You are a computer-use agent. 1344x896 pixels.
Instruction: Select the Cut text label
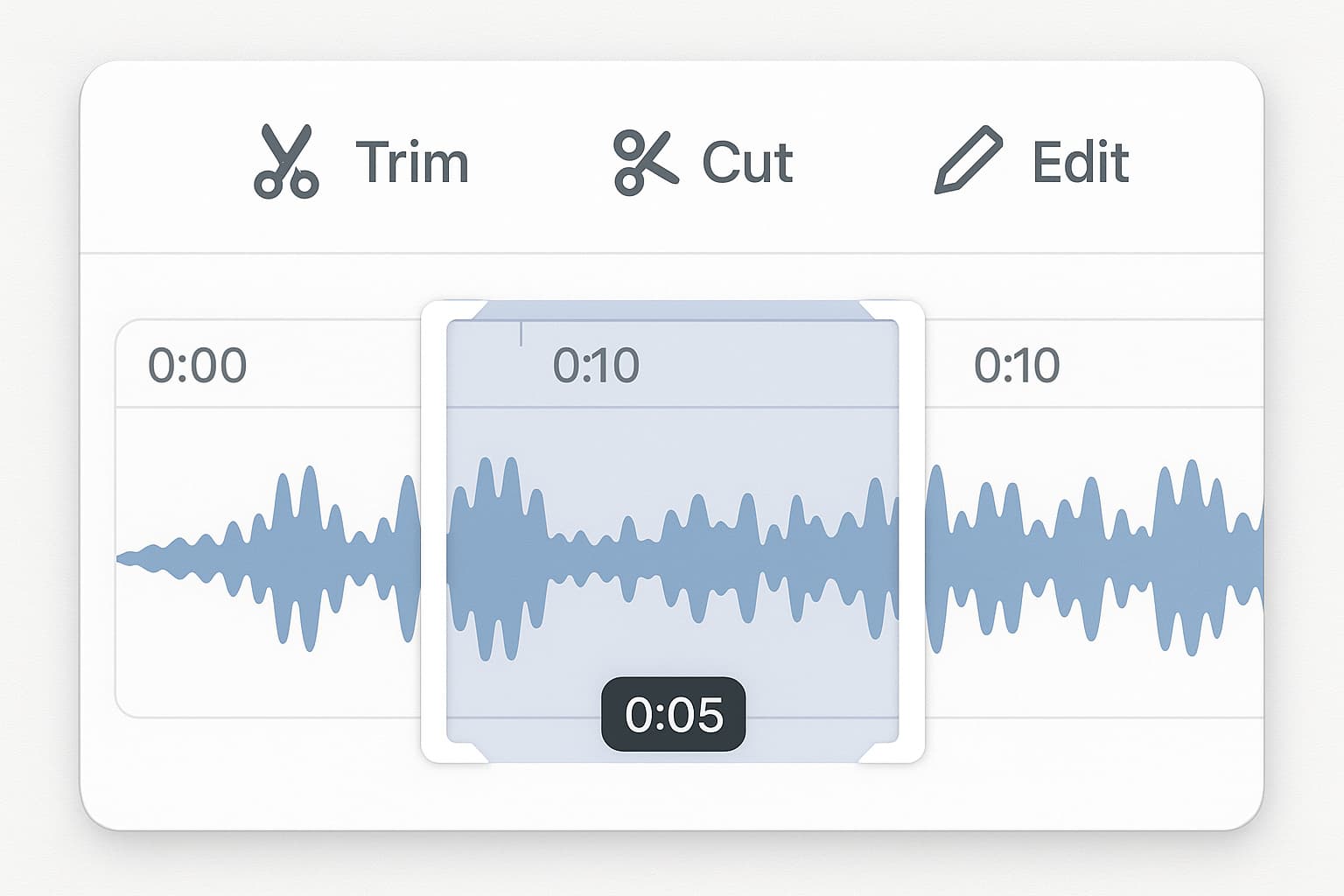pos(747,163)
